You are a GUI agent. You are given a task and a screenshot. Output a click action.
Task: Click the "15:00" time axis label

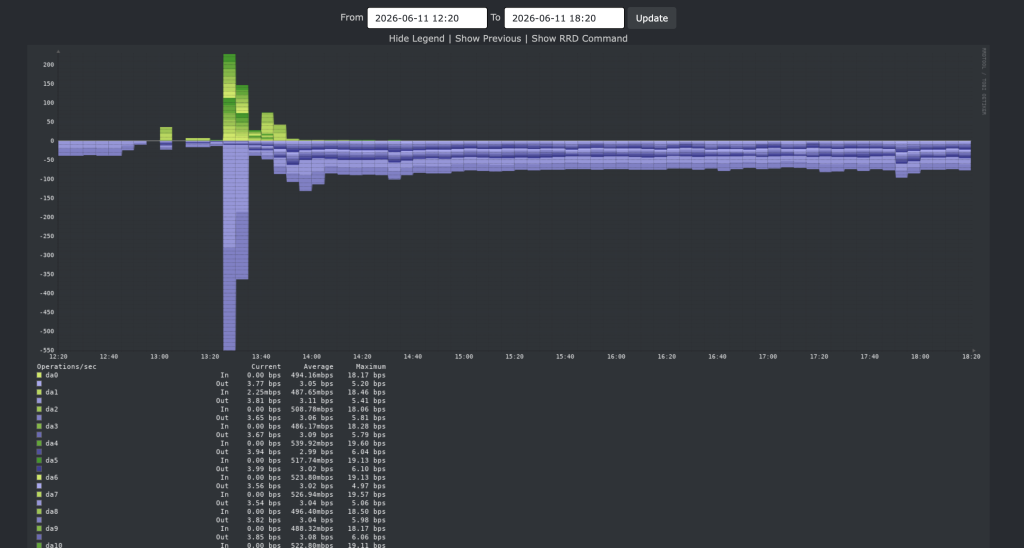click(464, 357)
